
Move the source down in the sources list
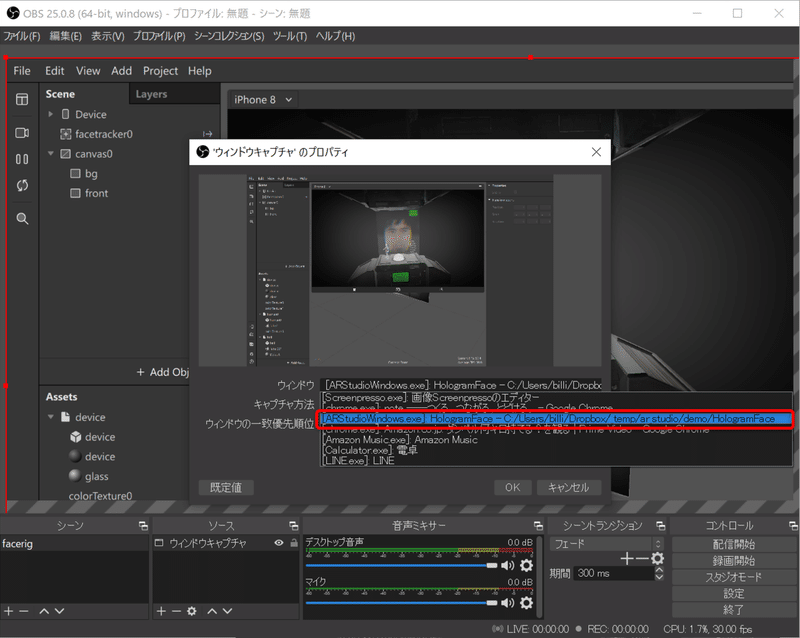(228, 611)
